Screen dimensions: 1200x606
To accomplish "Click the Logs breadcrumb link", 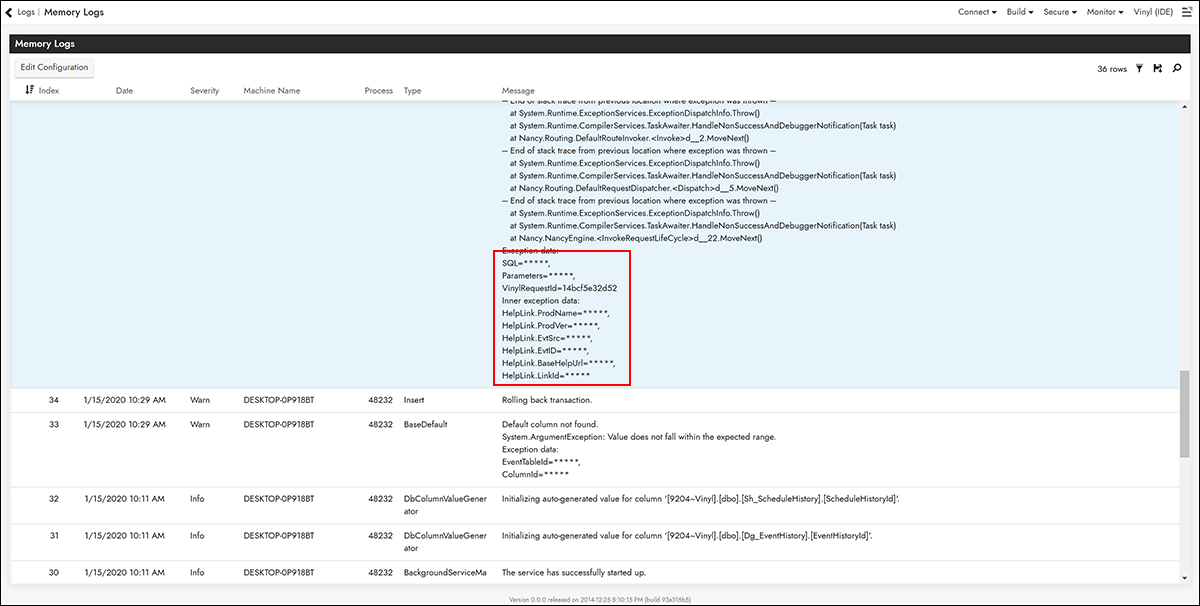I will pos(26,12).
